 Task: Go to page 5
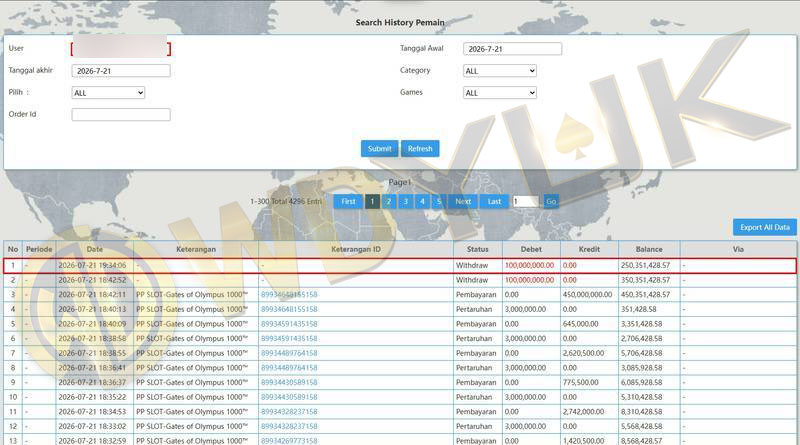pyautogui.click(x=438, y=201)
